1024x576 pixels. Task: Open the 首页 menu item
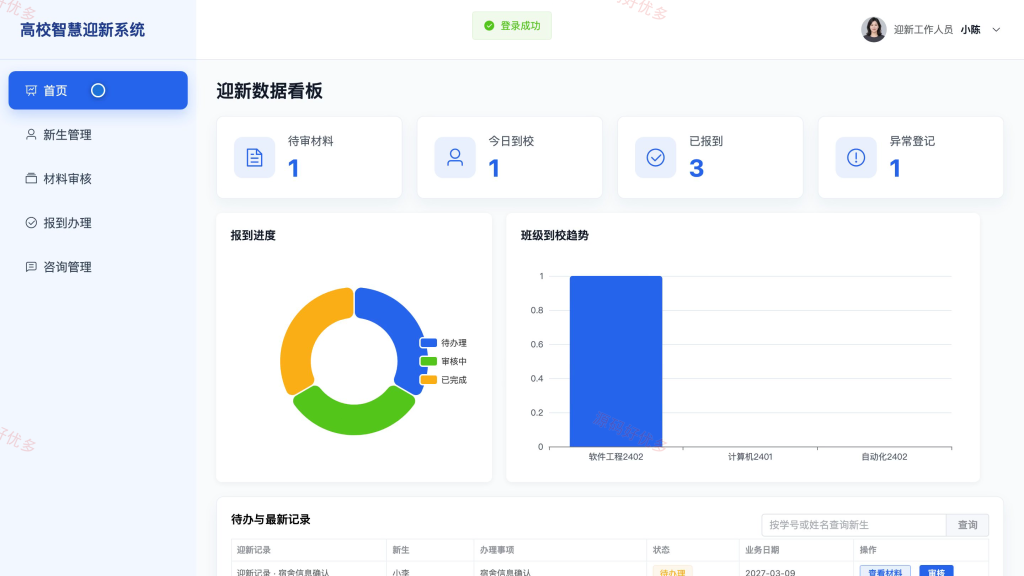tap(98, 90)
